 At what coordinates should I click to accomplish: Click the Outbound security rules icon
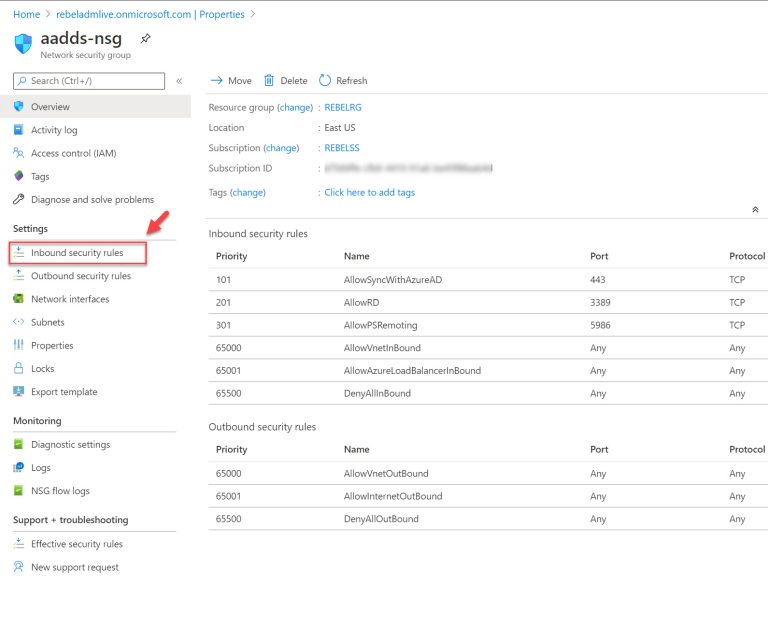tap(19, 275)
